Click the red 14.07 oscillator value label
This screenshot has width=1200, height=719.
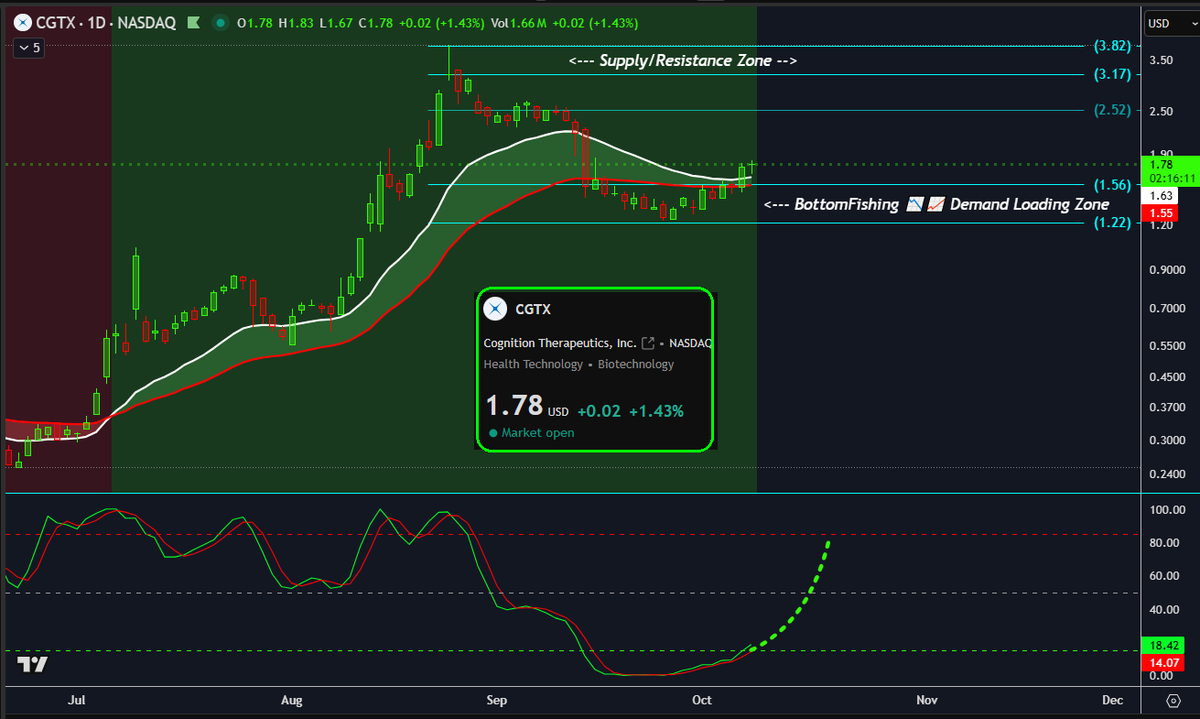[1164, 662]
